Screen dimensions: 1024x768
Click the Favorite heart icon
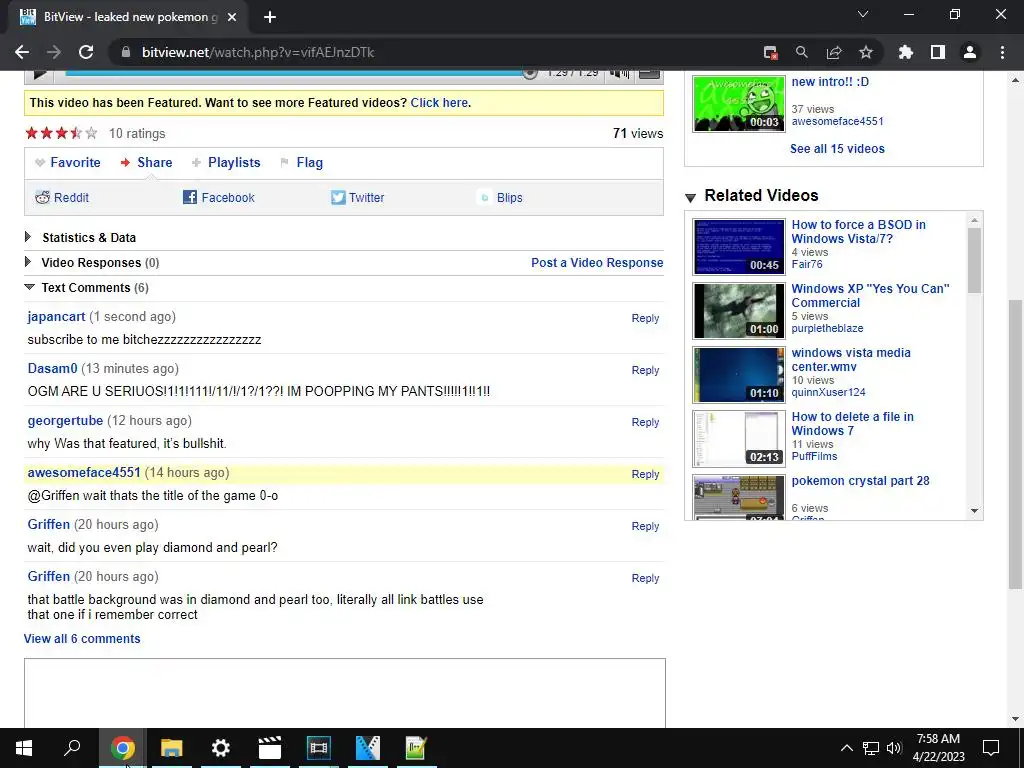point(40,163)
